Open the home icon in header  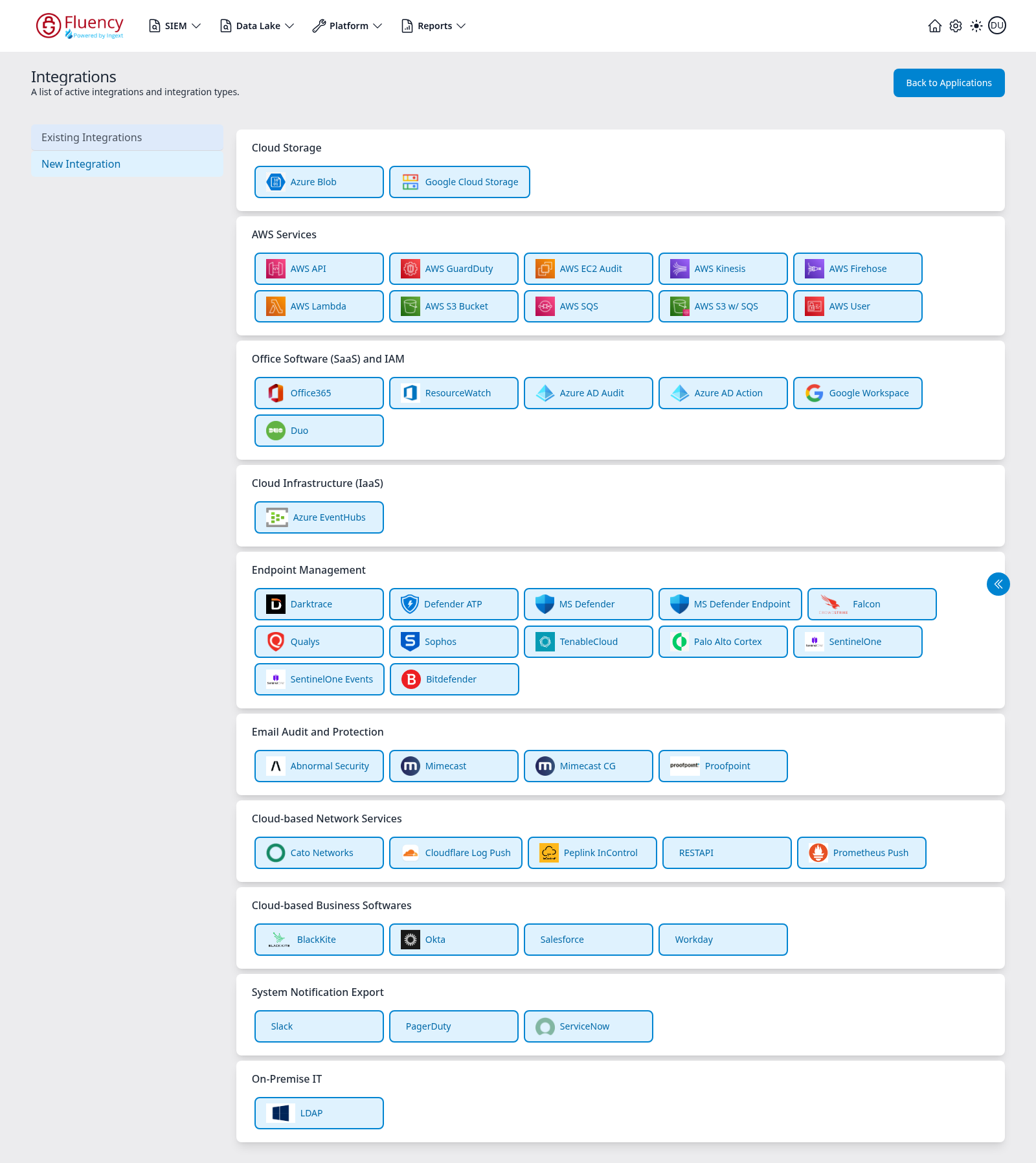point(934,26)
